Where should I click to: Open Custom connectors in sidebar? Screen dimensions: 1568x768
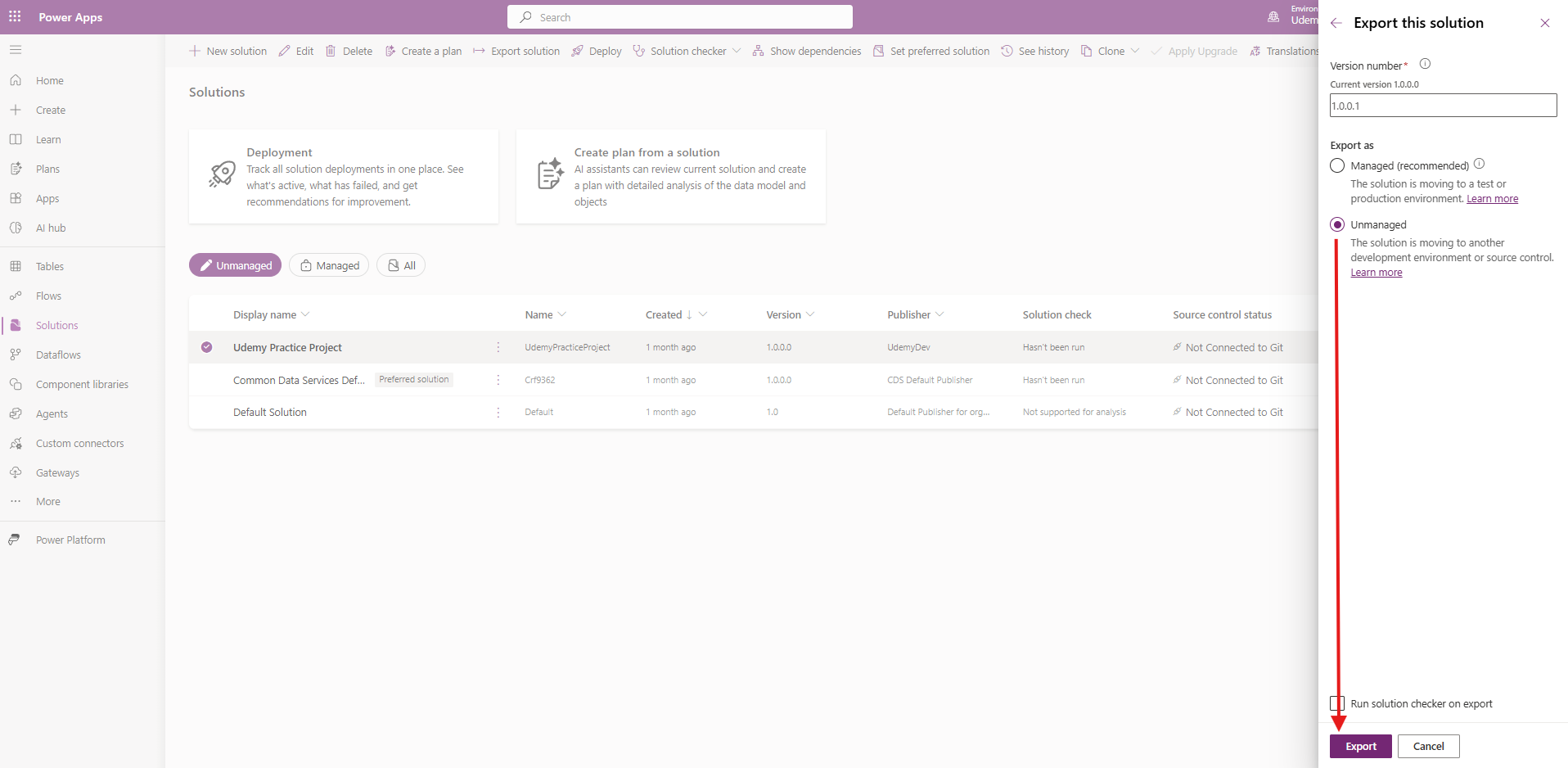[80, 443]
